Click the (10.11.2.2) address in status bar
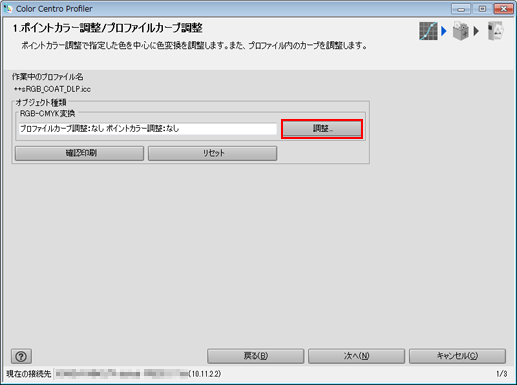This screenshot has width=517, height=385. pyautogui.click(x=205, y=374)
